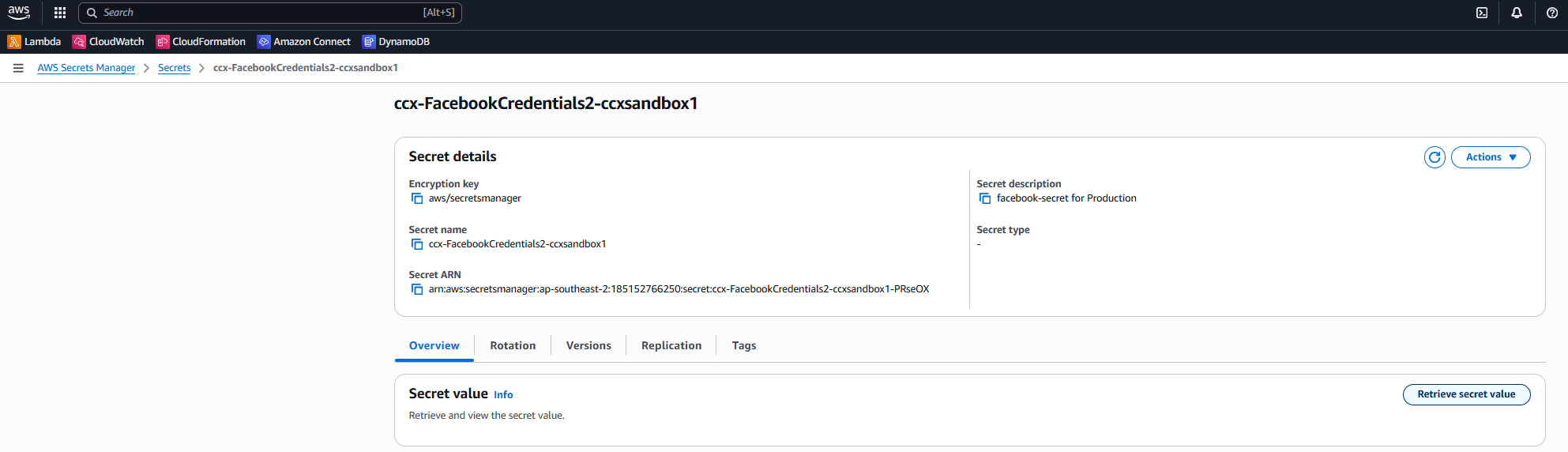Viewport: 1568px width, 452px height.
Task: Open the Replication tab
Action: tap(671, 346)
